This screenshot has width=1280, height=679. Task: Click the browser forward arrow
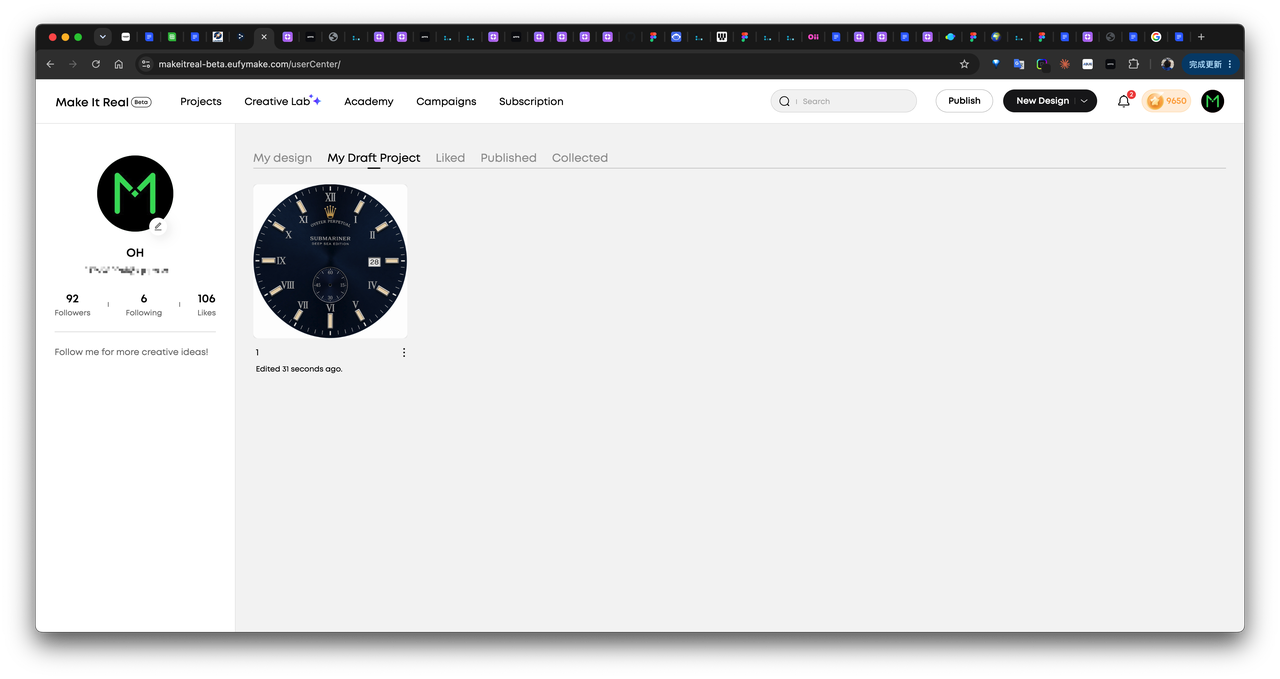[73, 64]
